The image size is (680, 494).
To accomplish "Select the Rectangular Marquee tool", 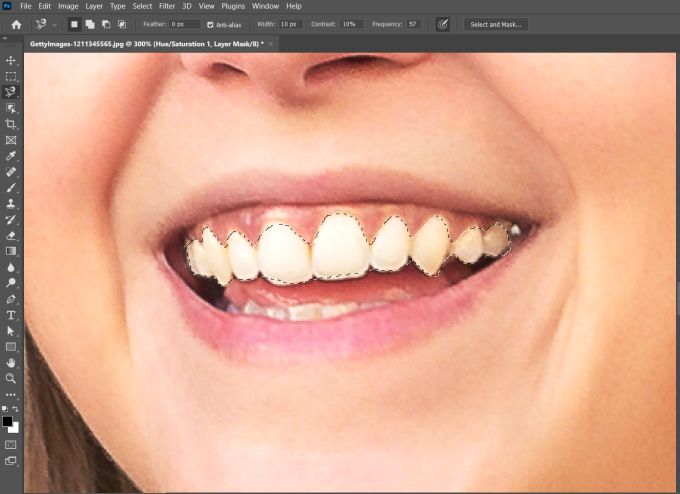I will tap(11, 76).
